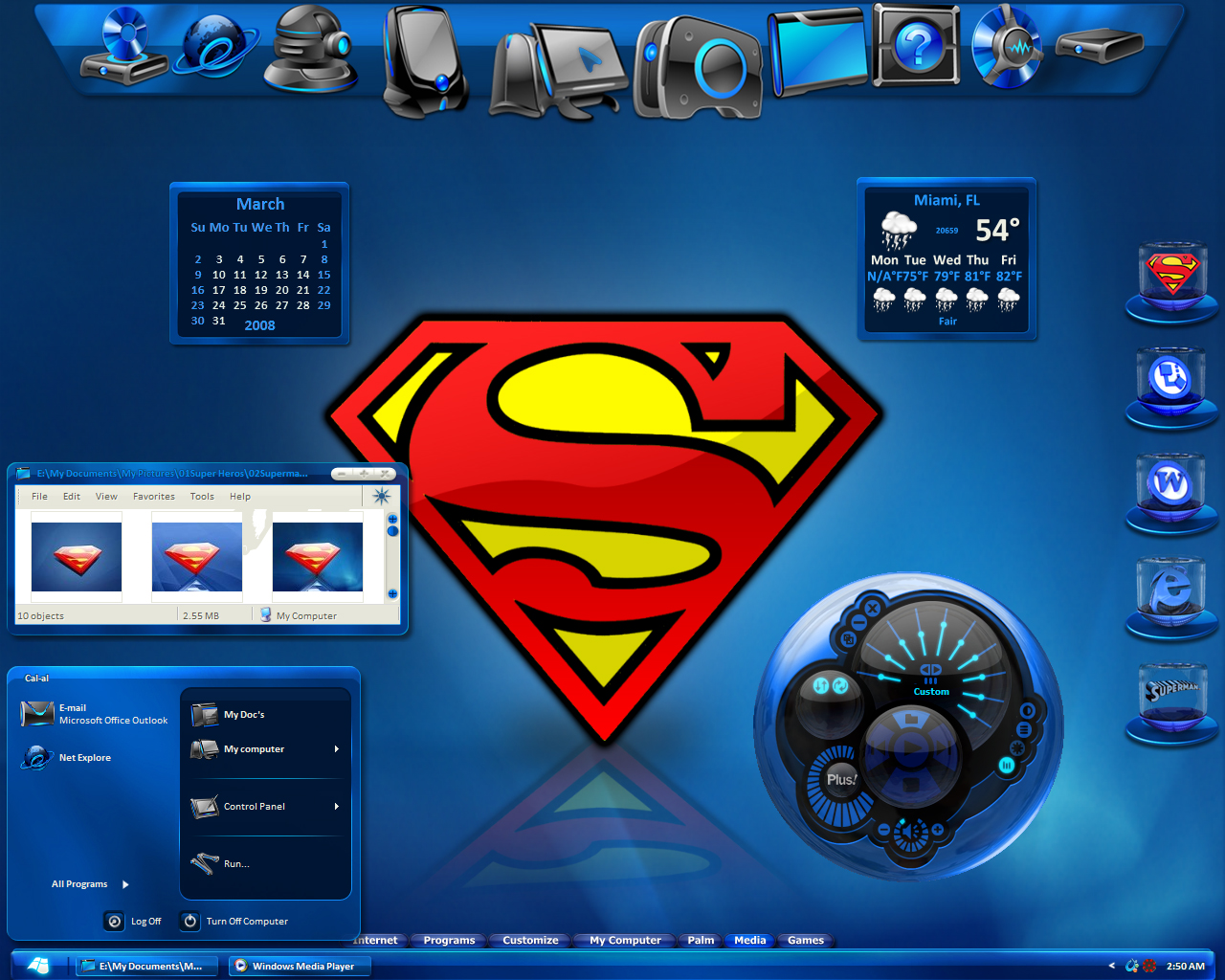The image size is (1225, 980).
Task: Open the help question mark dock icon
Action: tap(916, 45)
